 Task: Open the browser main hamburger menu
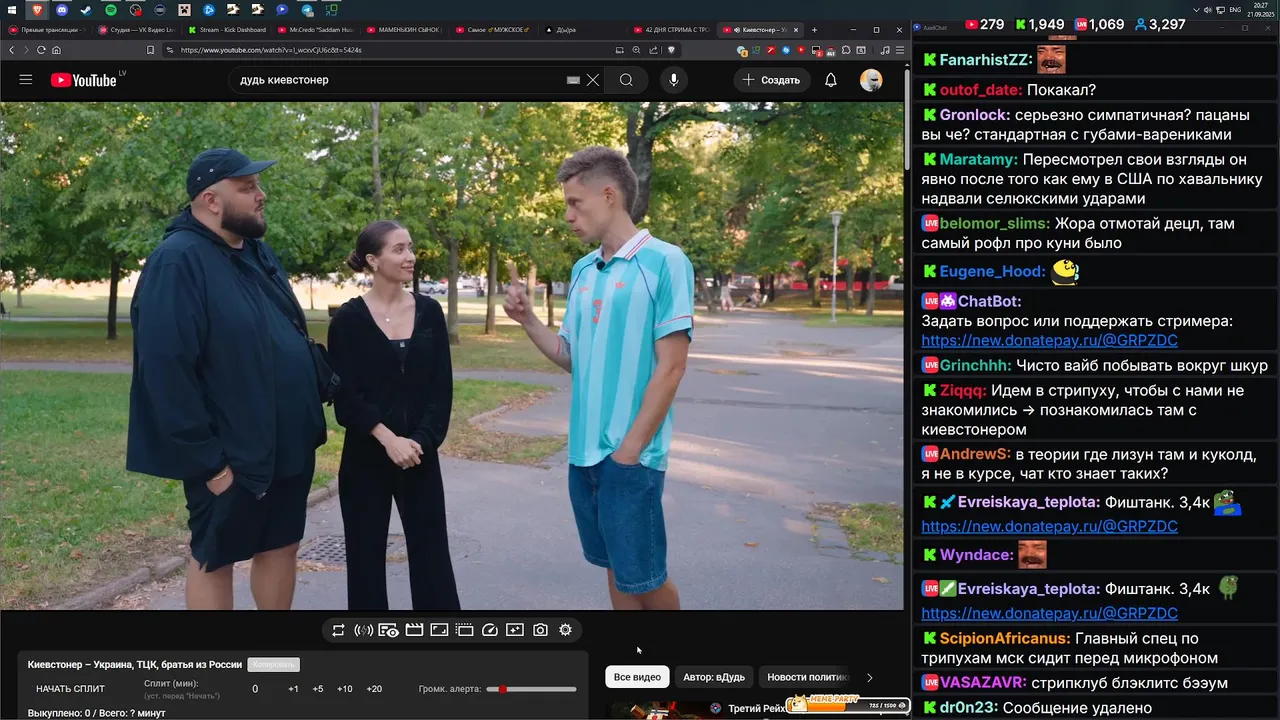click(900, 50)
